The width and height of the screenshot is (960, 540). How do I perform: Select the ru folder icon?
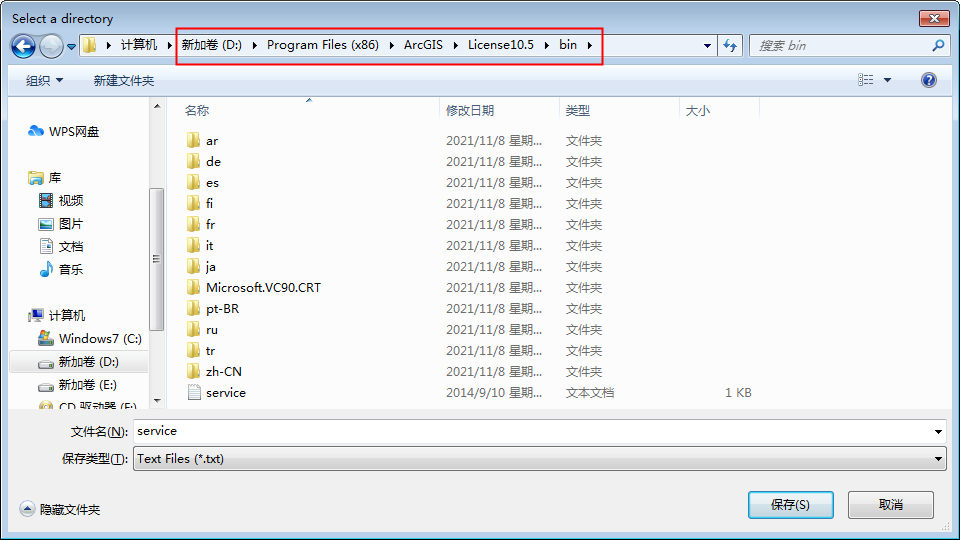click(193, 329)
